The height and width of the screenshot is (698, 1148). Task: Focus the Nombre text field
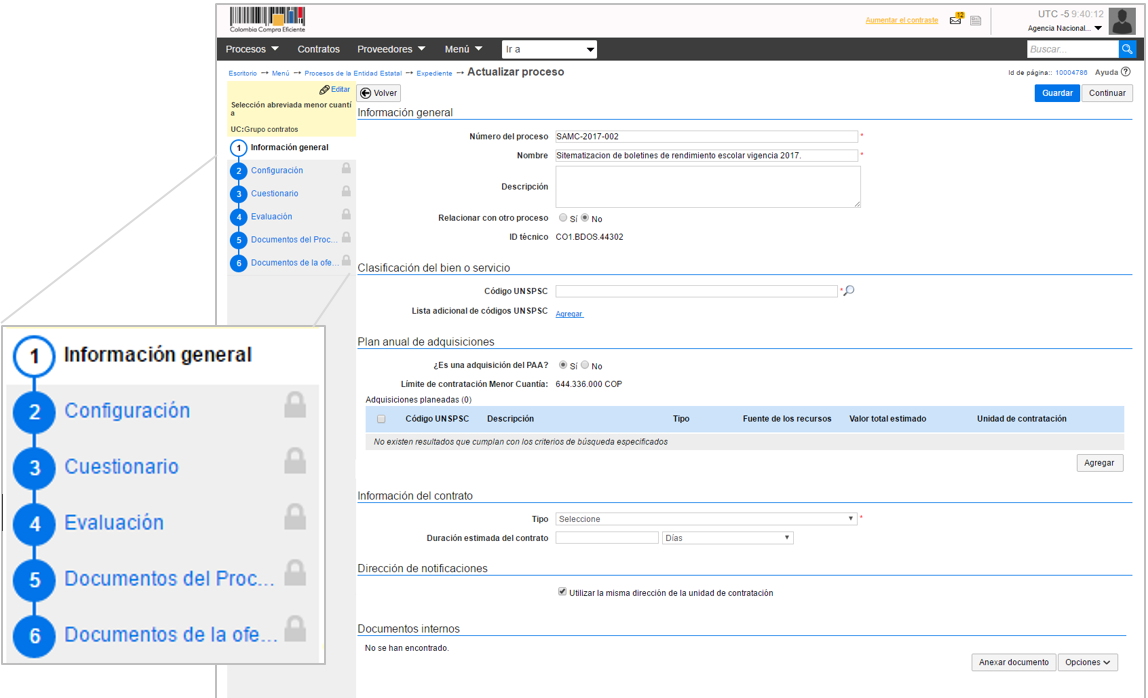pos(707,155)
